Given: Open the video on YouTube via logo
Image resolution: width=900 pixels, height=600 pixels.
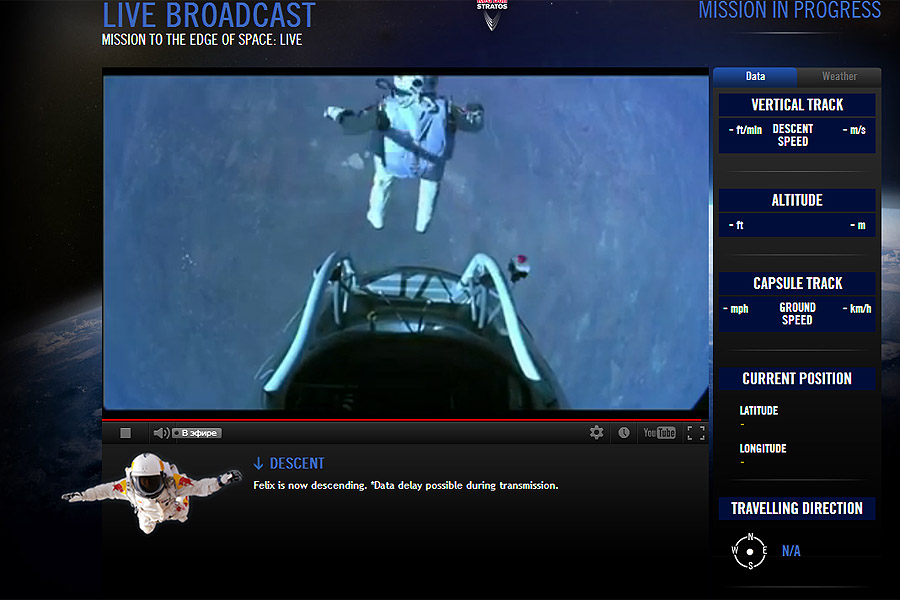Looking at the screenshot, I should [x=659, y=432].
